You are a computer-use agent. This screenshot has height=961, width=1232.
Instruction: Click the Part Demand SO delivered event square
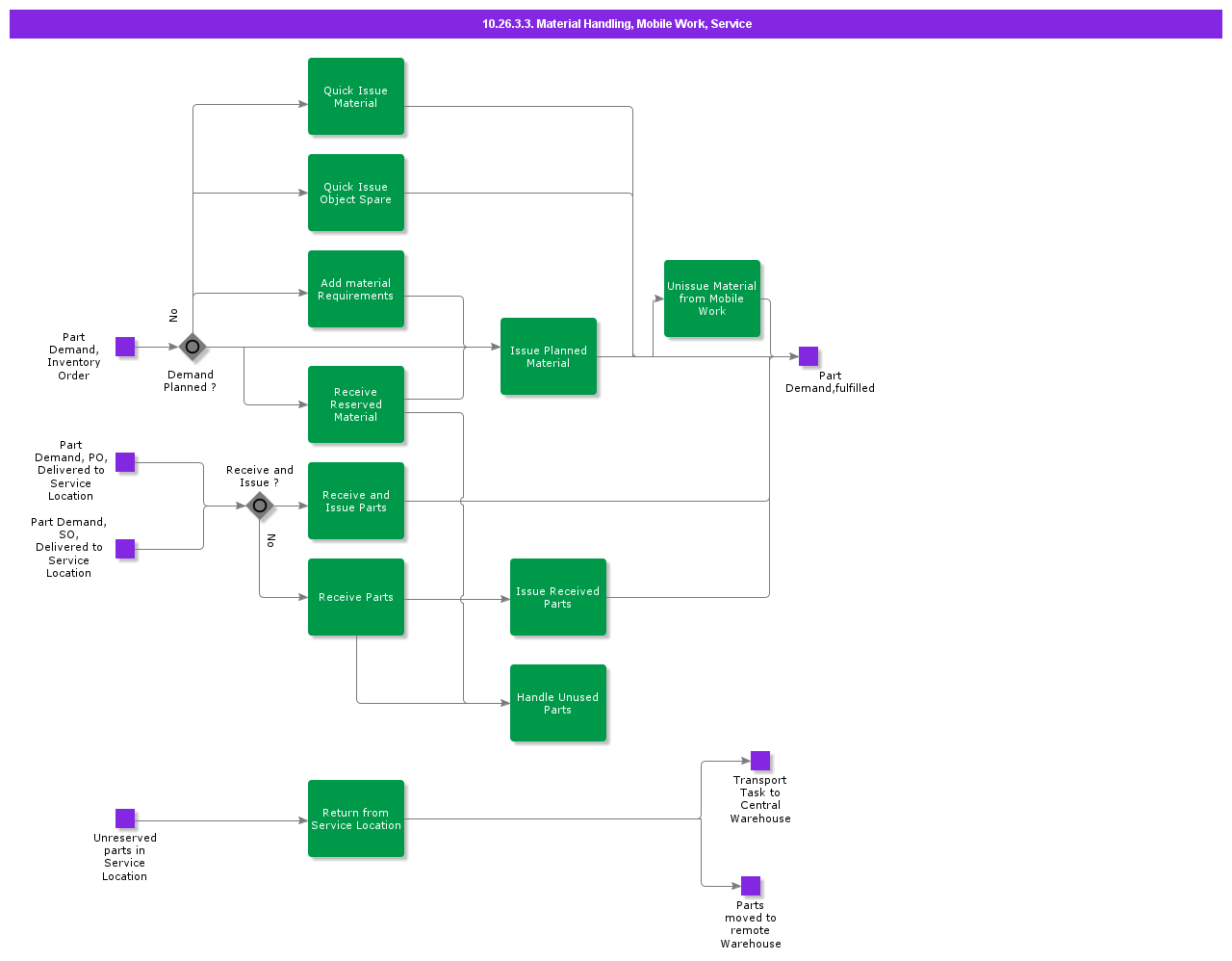[125, 549]
